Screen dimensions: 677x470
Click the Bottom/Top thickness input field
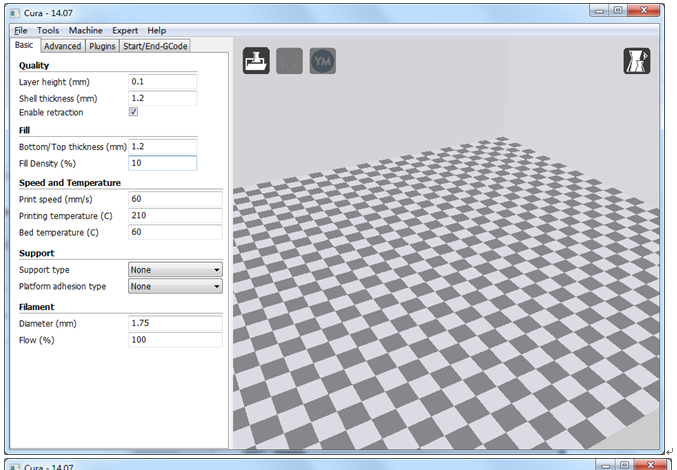tap(163, 147)
